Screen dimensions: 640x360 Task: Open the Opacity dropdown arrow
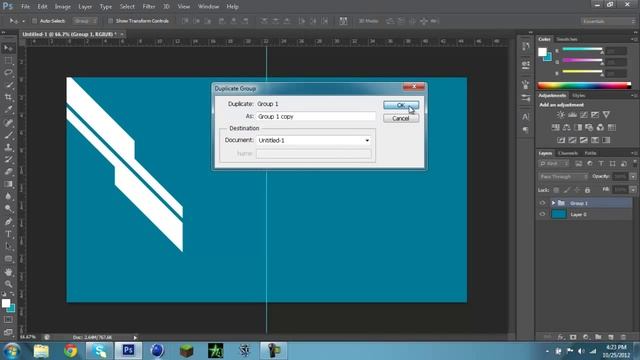pyautogui.click(x=633, y=177)
